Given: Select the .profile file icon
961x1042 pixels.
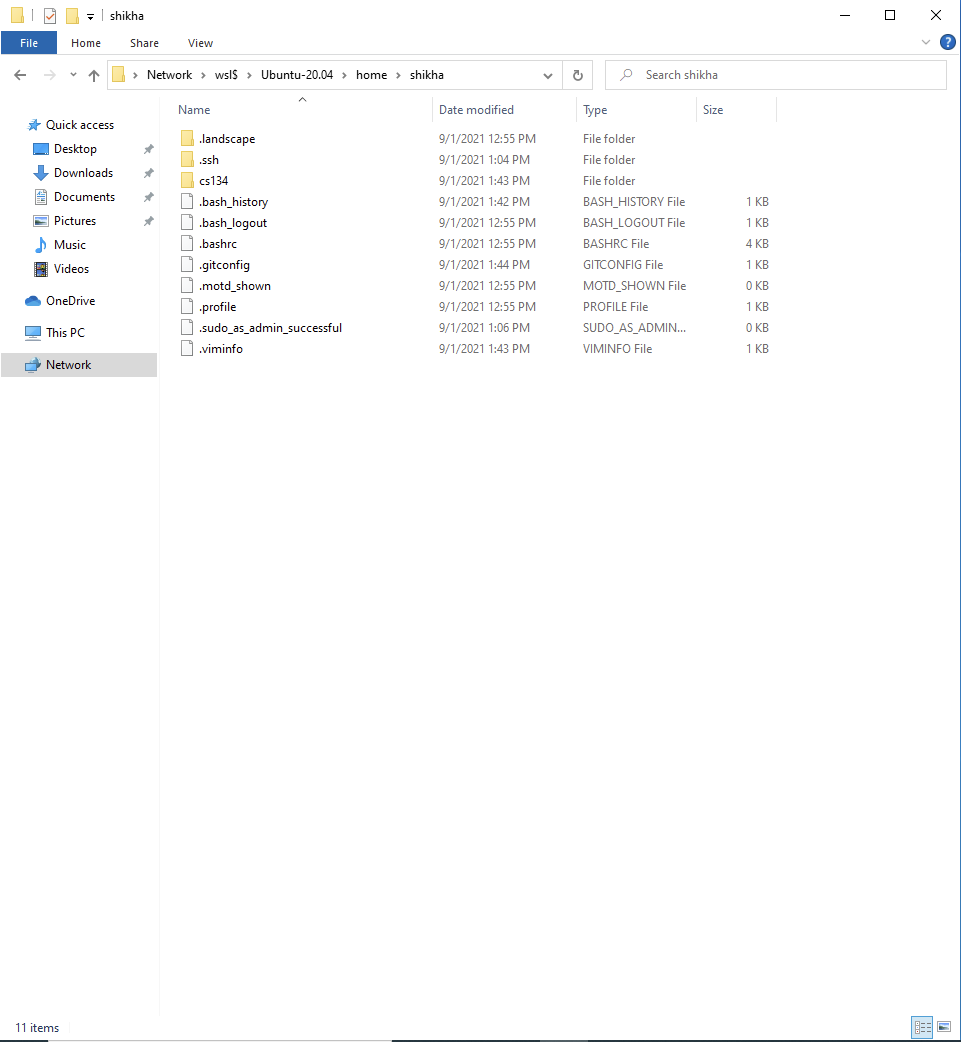Looking at the screenshot, I should click(187, 307).
